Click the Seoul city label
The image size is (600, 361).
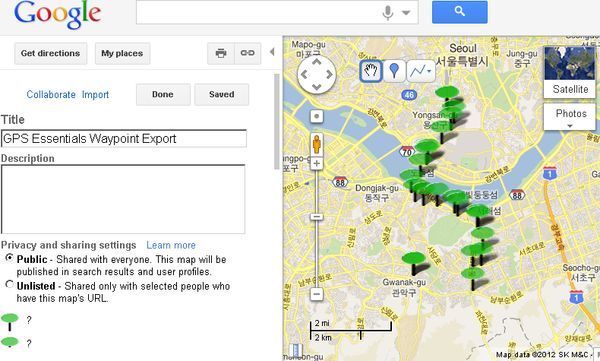pyautogui.click(x=463, y=54)
